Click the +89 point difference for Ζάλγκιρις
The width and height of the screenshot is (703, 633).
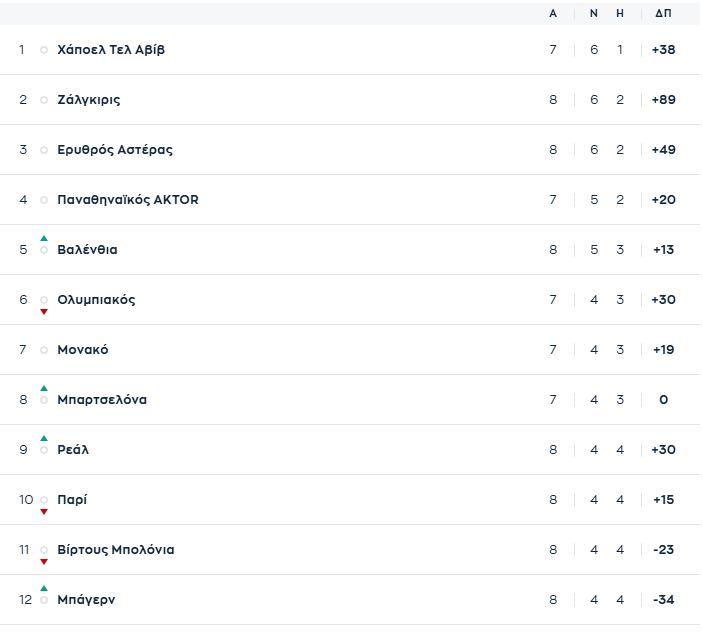point(663,100)
